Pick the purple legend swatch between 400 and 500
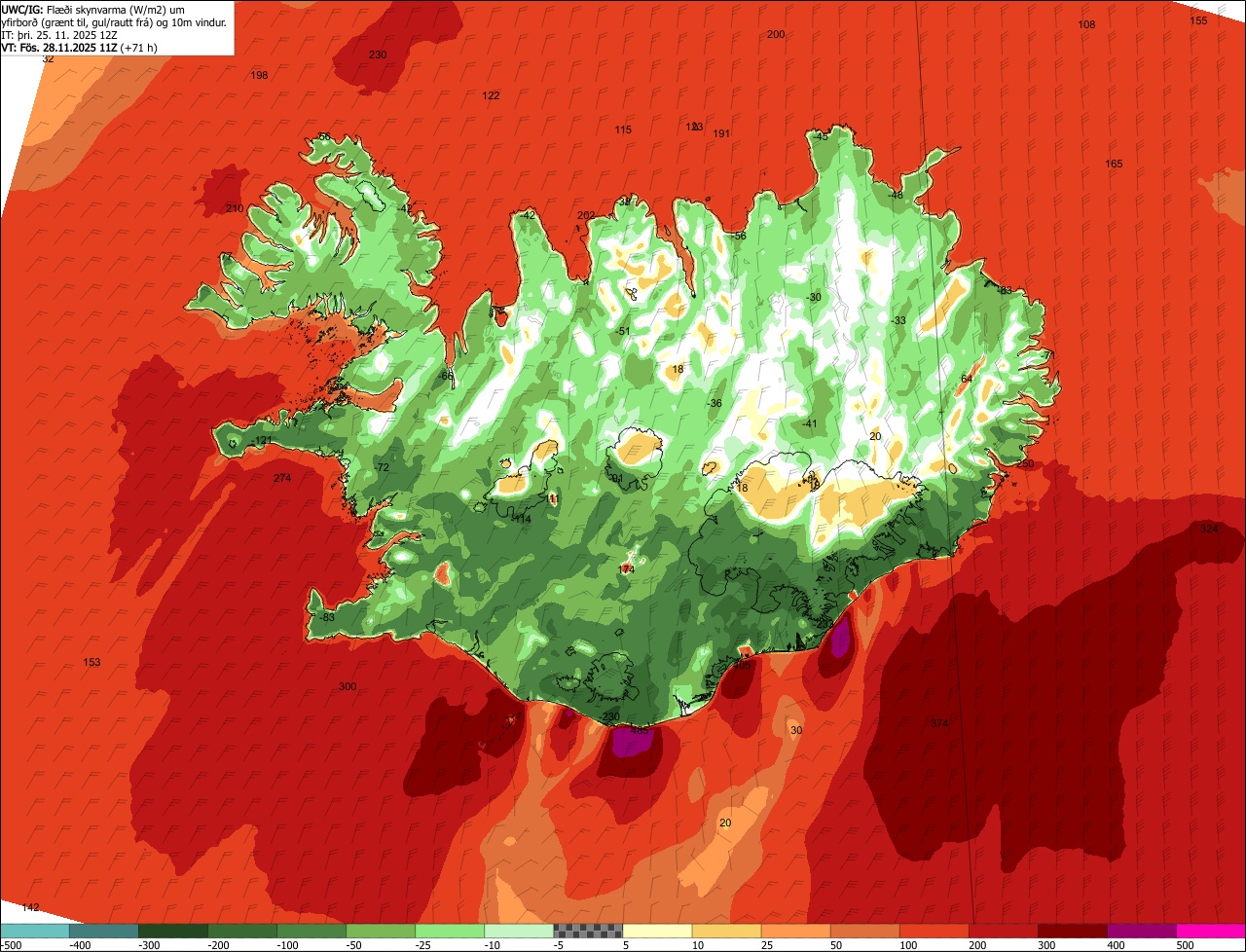This screenshot has width=1246, height=952. coord(1141,931)
